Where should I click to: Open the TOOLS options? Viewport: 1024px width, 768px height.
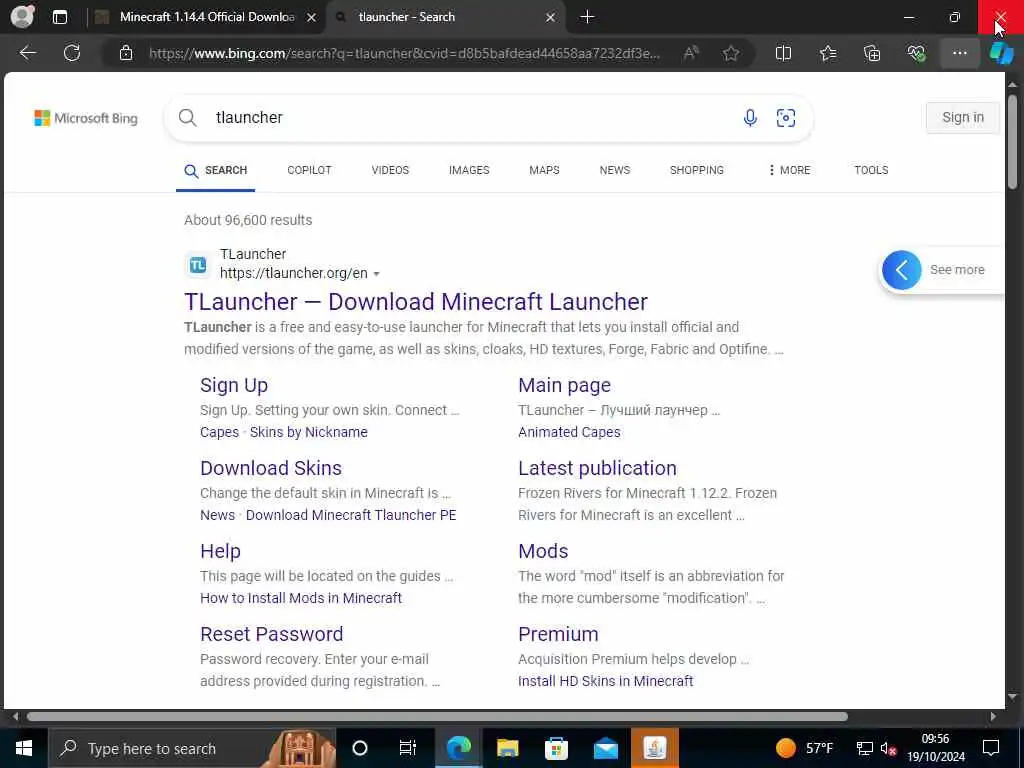pyautogui.click(x=871, y=170)
